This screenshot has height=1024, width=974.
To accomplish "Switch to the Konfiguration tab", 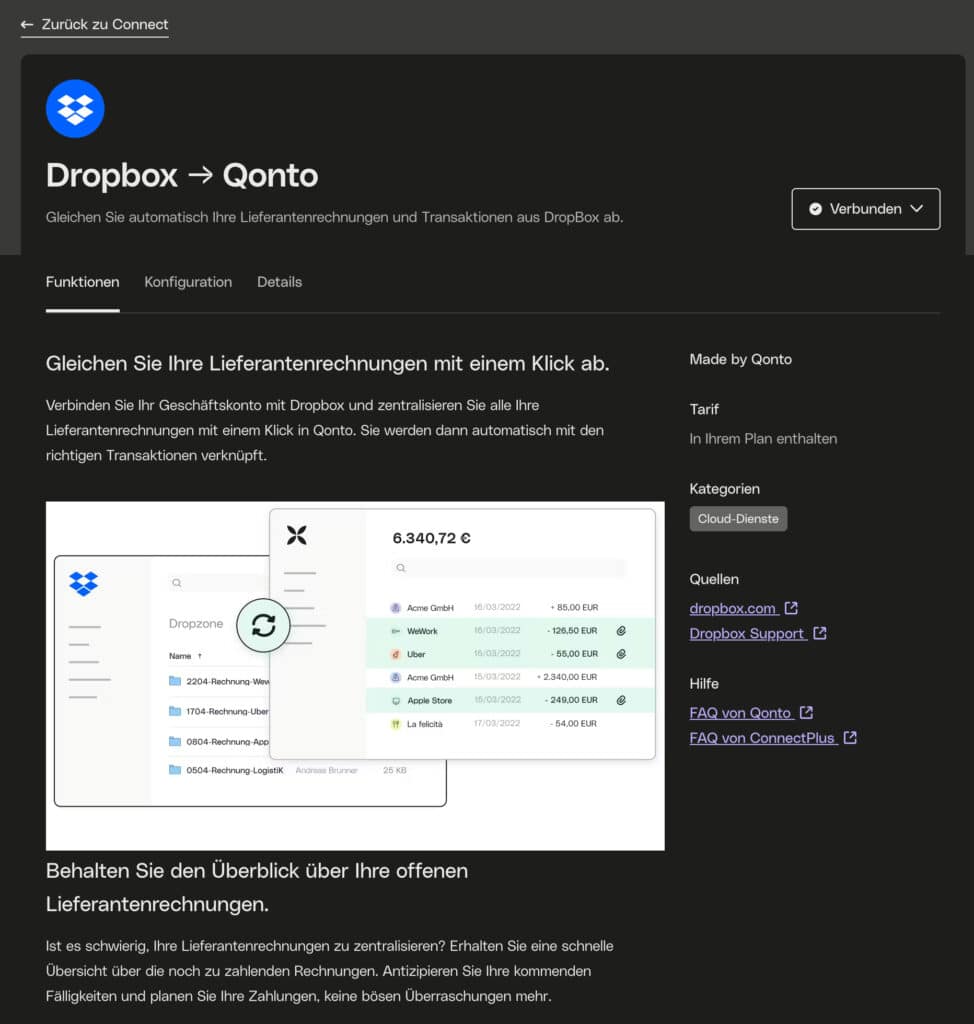I will coord(188,282).
